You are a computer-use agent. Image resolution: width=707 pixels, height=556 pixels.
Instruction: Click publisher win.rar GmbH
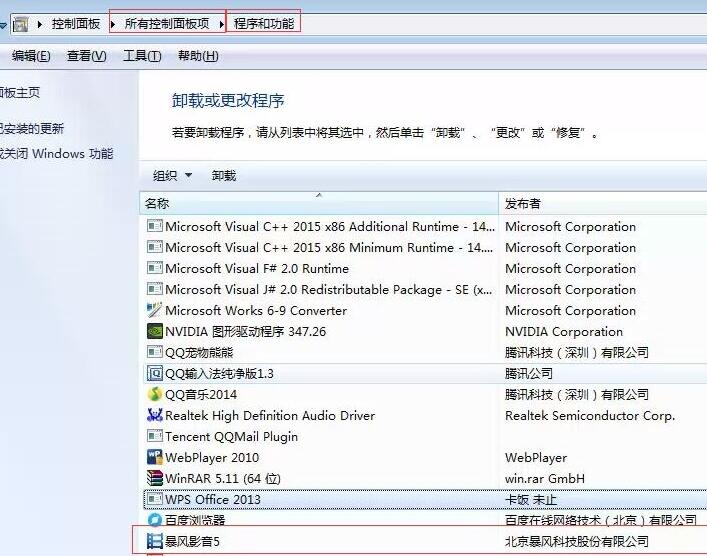click(x=545, y=478)
